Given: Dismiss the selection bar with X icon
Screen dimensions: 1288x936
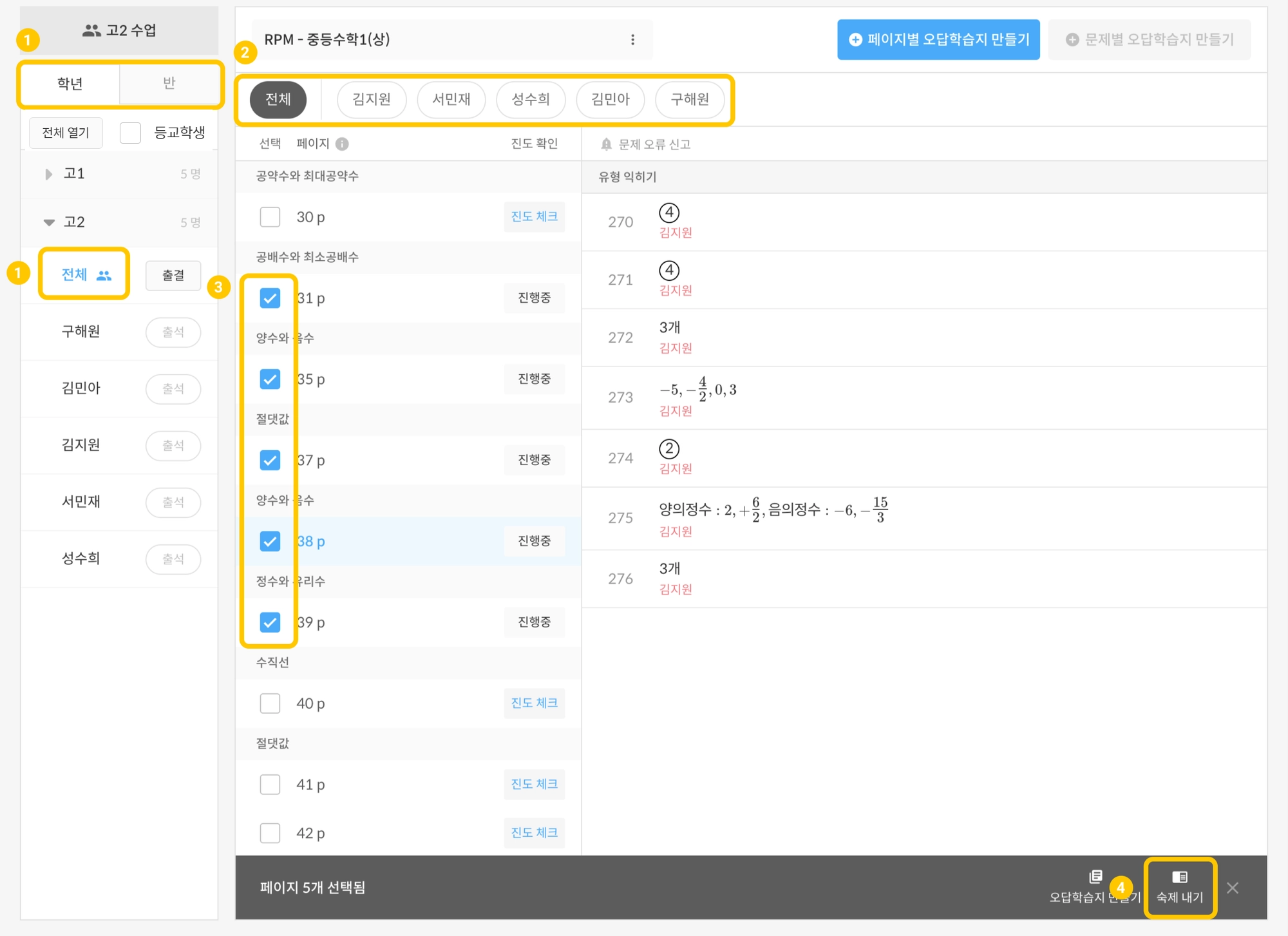Looking at the screenshot, I should [1233, 888].
